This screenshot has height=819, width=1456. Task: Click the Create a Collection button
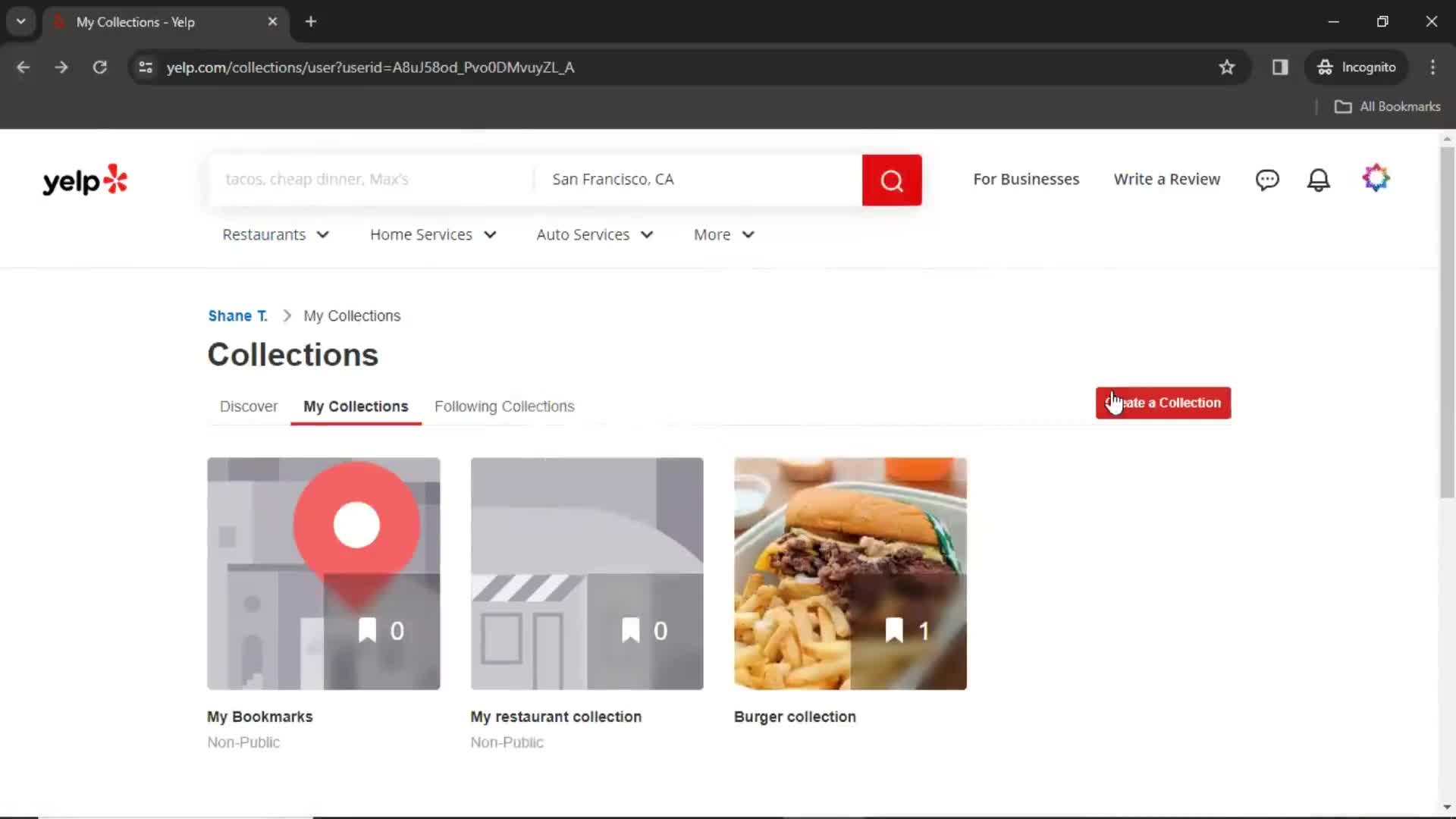[1163, 402]
